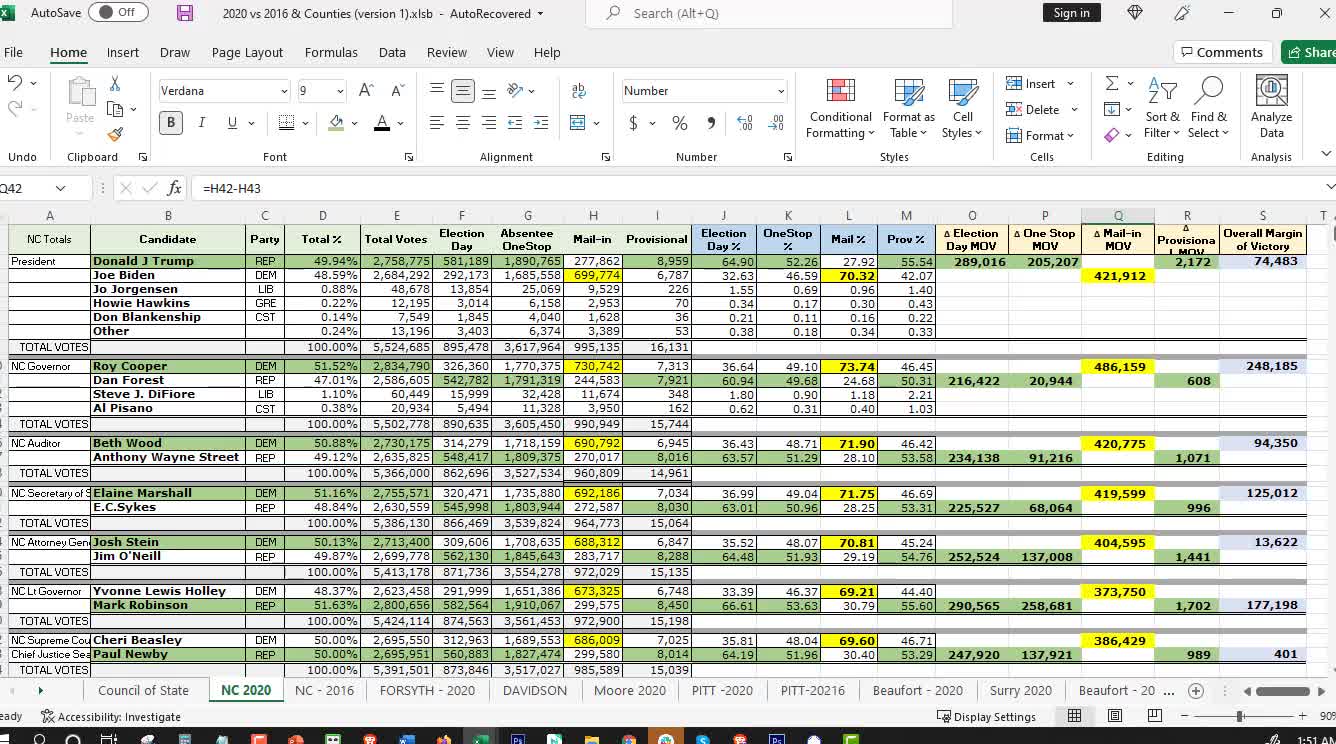Expand the Cell Styles menu
Screen dimensions: 1336x744
click(x=963, y=108)
